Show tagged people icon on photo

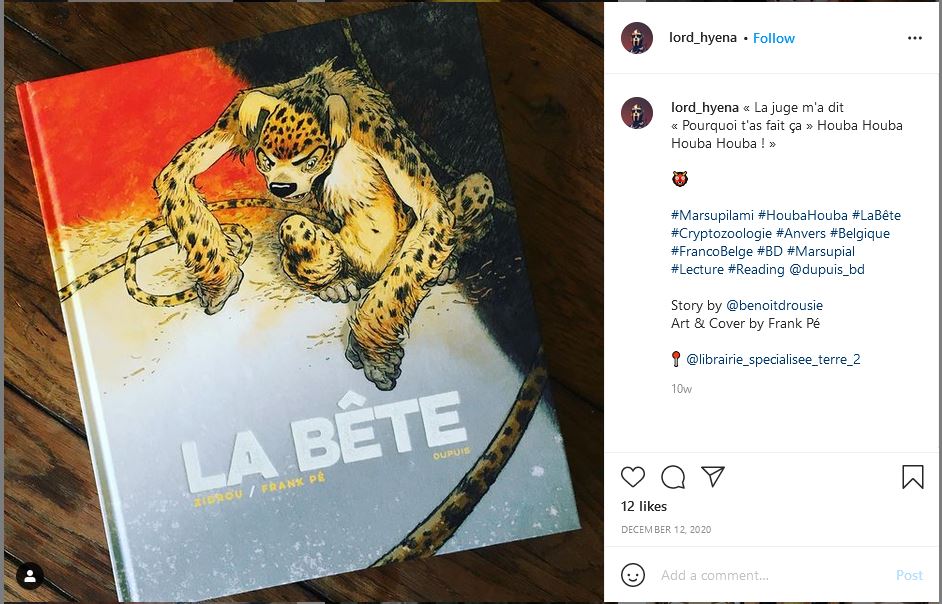pyautogui.click(x=30, y=576)
